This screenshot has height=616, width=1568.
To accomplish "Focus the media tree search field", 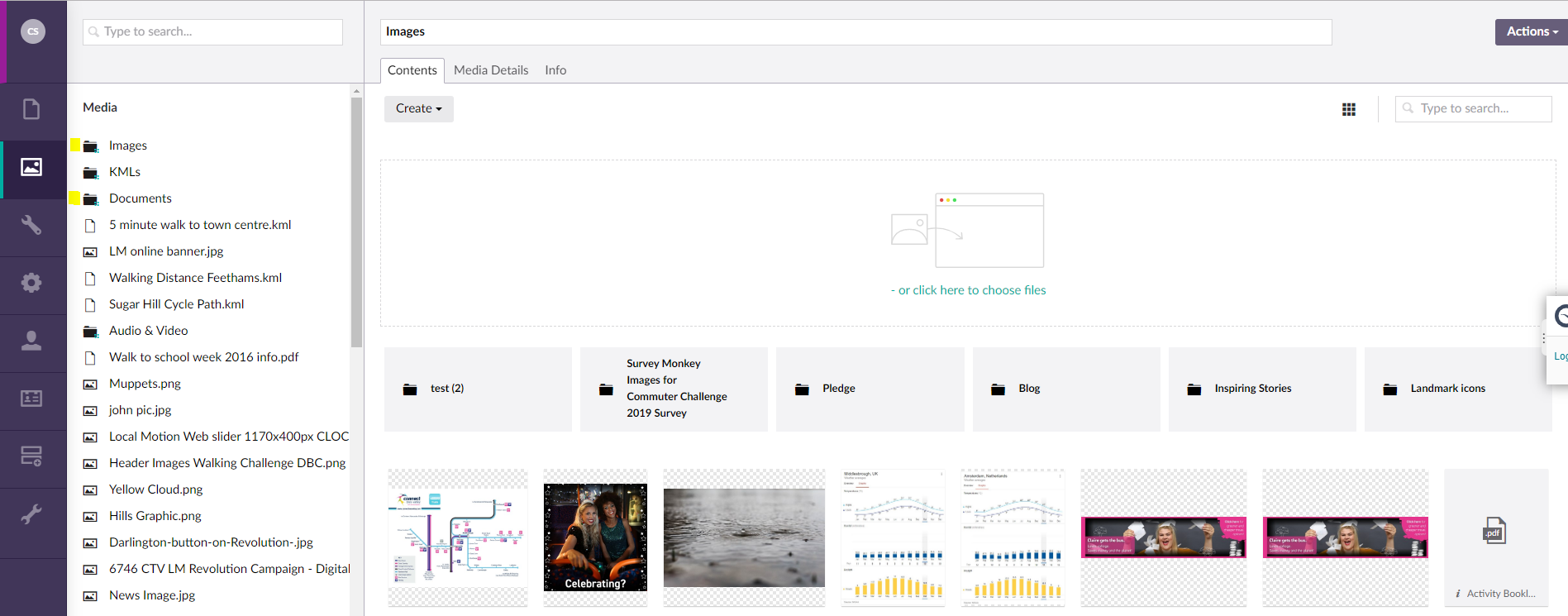I will (213, 31).
